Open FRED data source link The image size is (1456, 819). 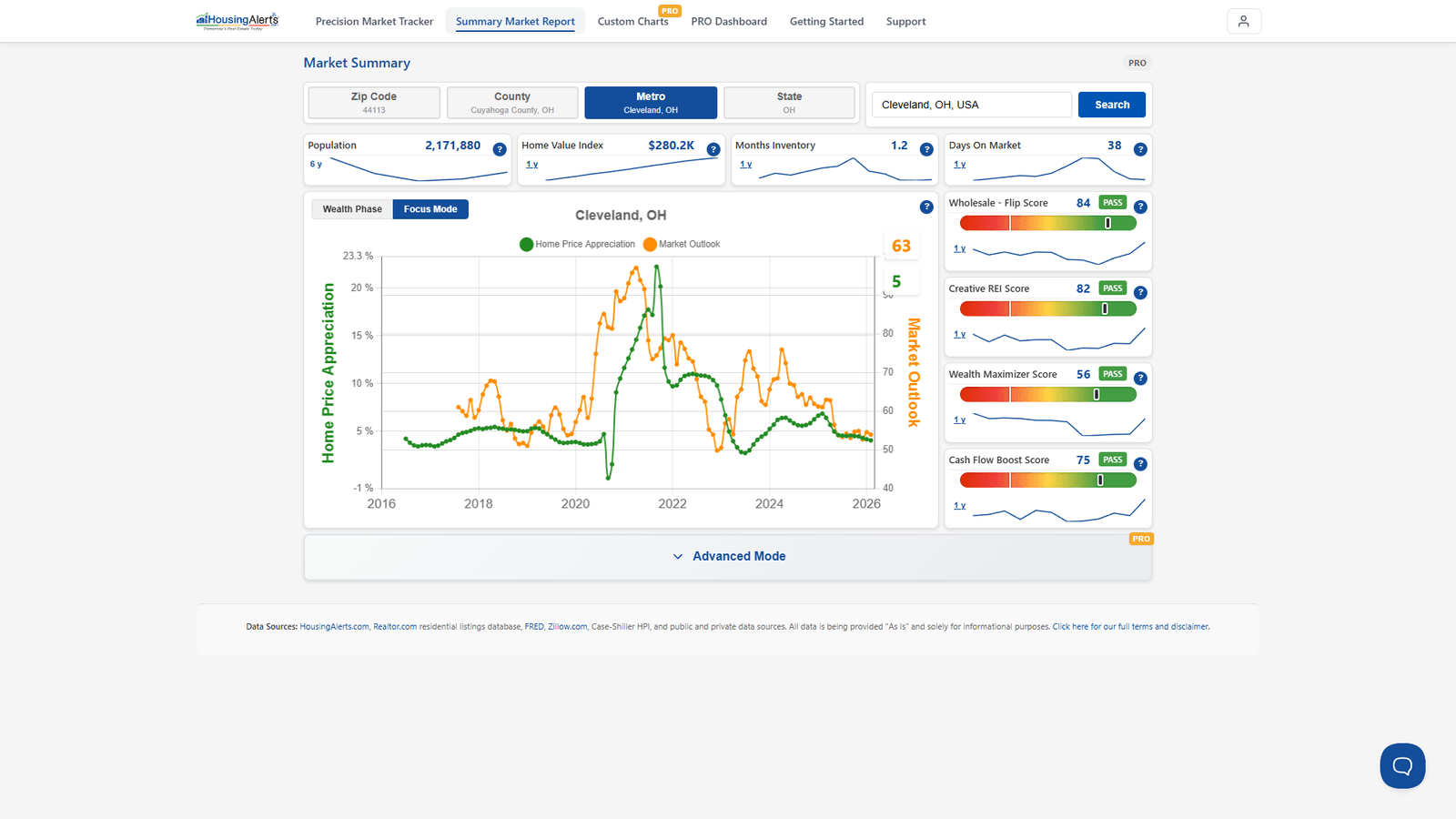coord(534,627)
